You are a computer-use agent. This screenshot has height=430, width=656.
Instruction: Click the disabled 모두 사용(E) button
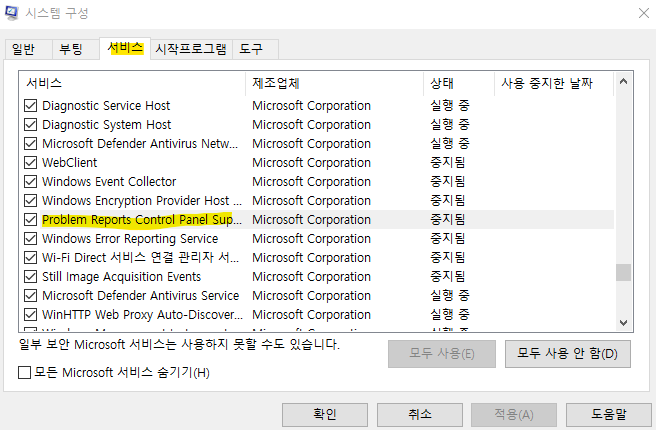pyautogui.click(x=442, y=354)
